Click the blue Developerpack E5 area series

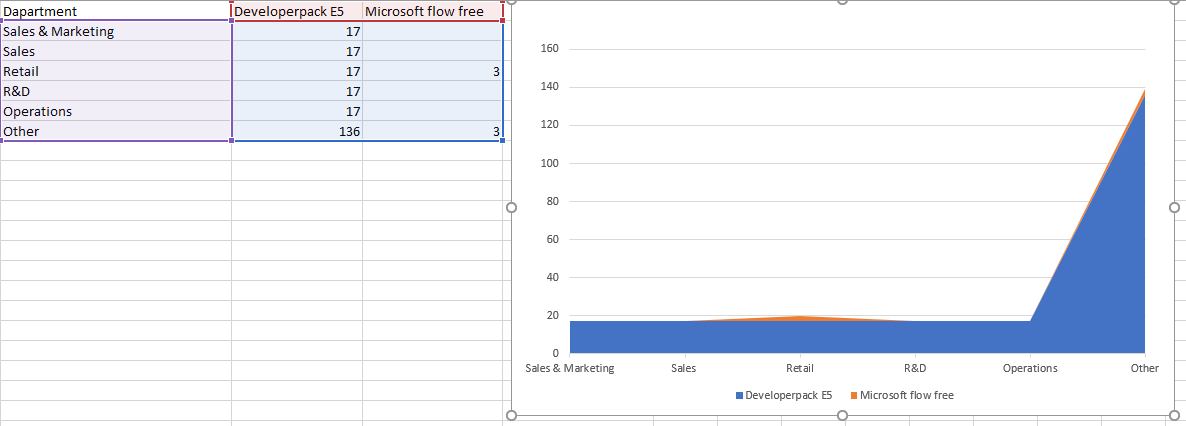pyautogui.click(x=800, y=338)
